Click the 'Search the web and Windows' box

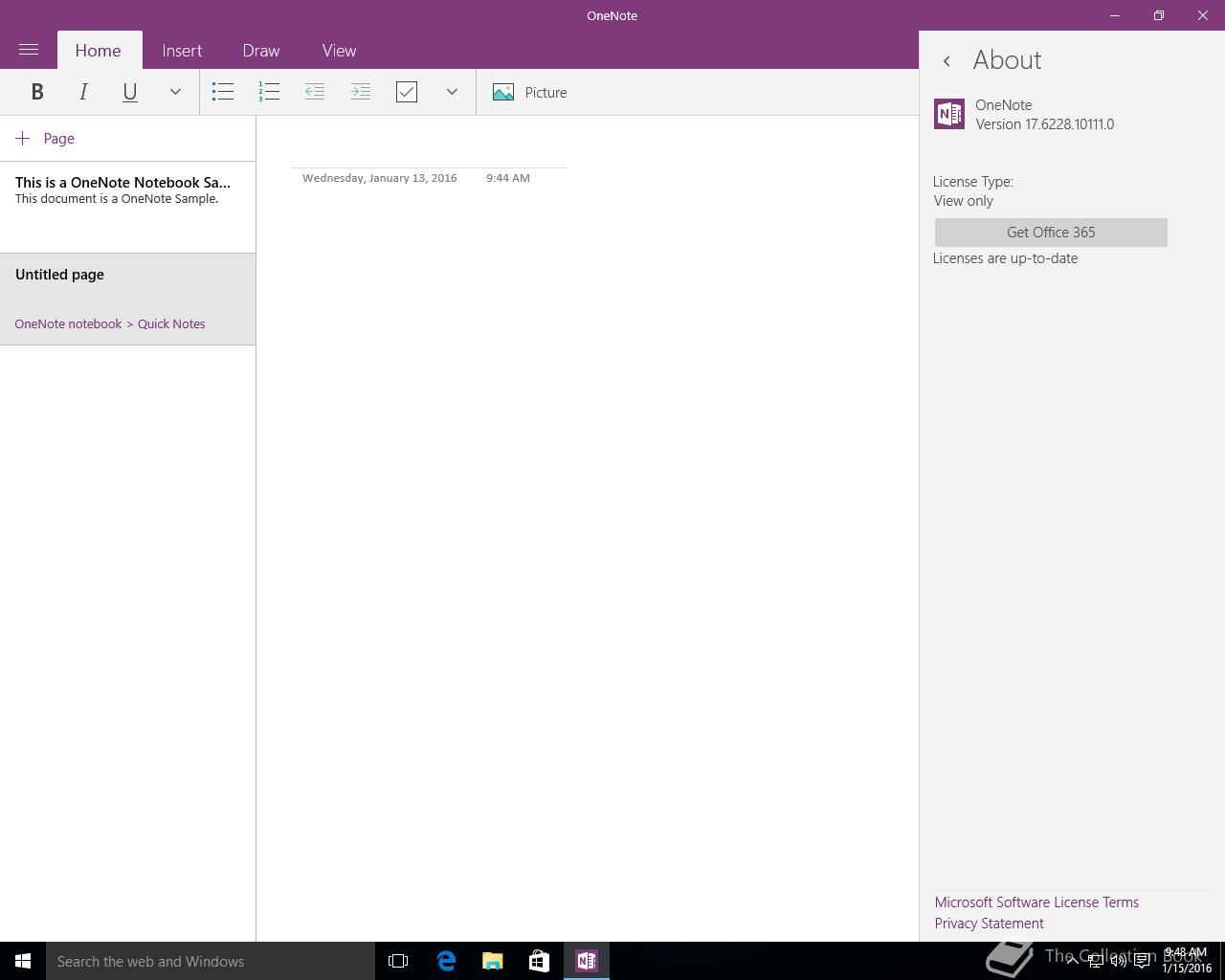[x=211, y=961]
